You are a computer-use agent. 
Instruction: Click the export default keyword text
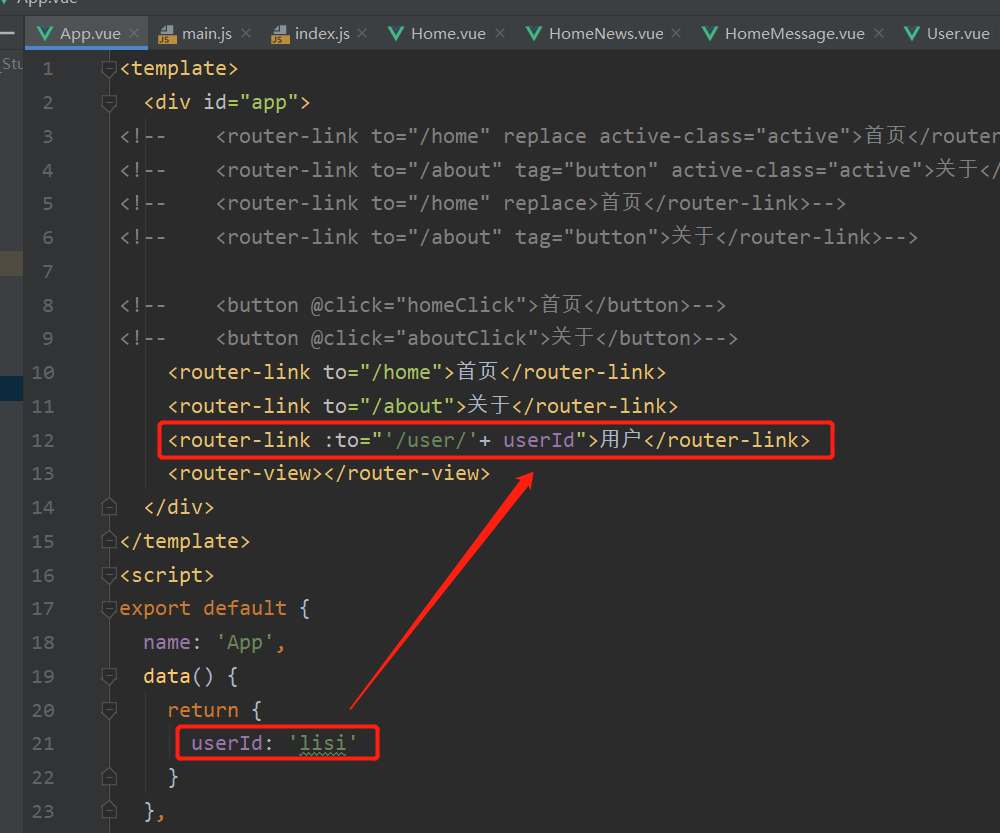coord(203,608)
